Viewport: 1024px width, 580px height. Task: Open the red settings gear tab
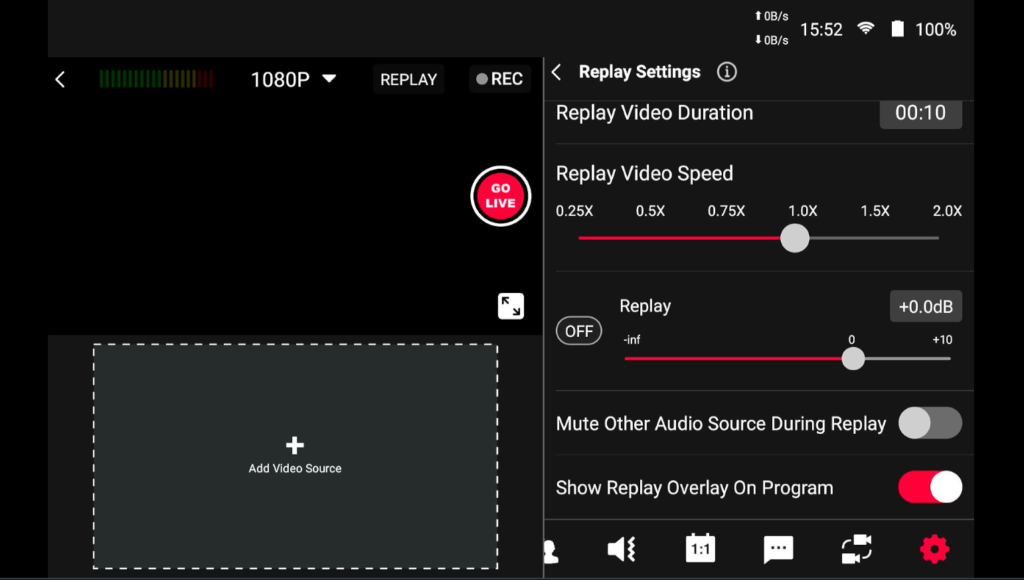(935, 549)
